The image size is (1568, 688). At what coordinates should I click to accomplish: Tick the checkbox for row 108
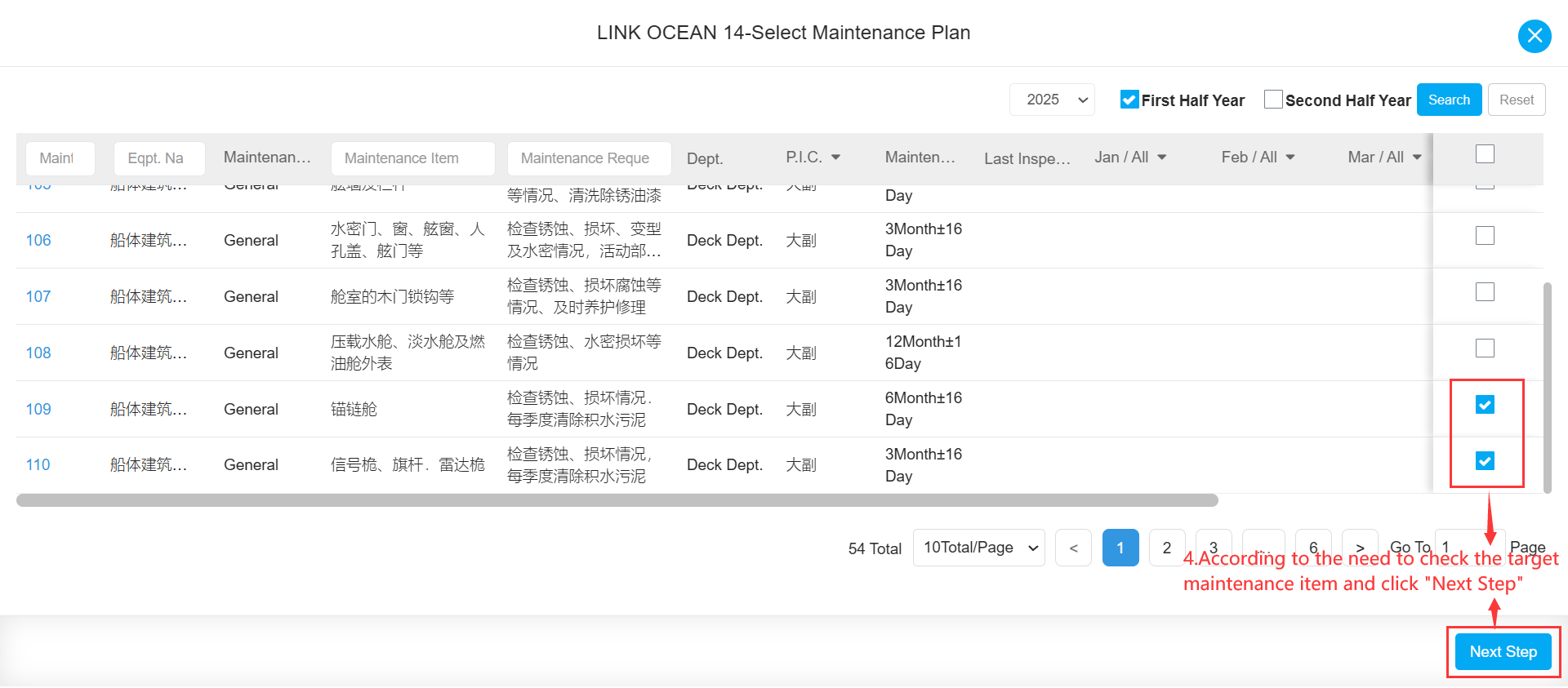(x=1485, y=348)
